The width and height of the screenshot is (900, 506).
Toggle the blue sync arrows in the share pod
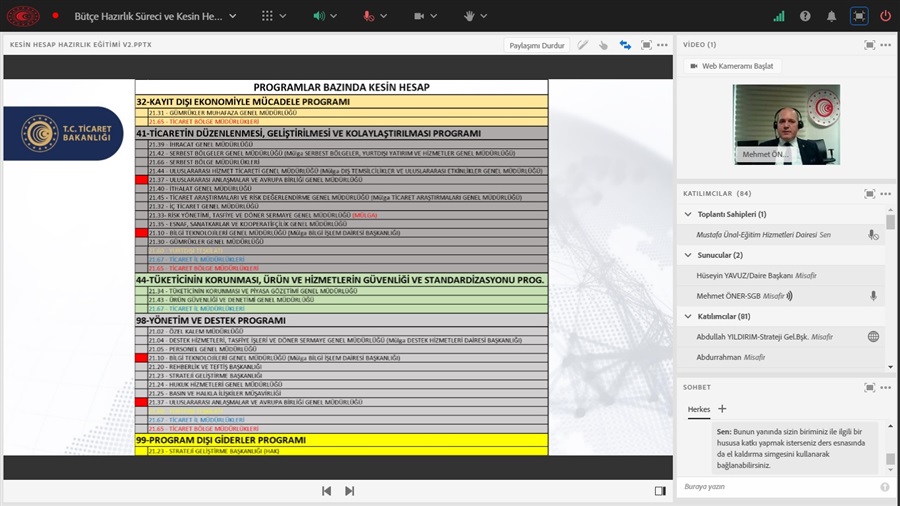click(625, 45)
